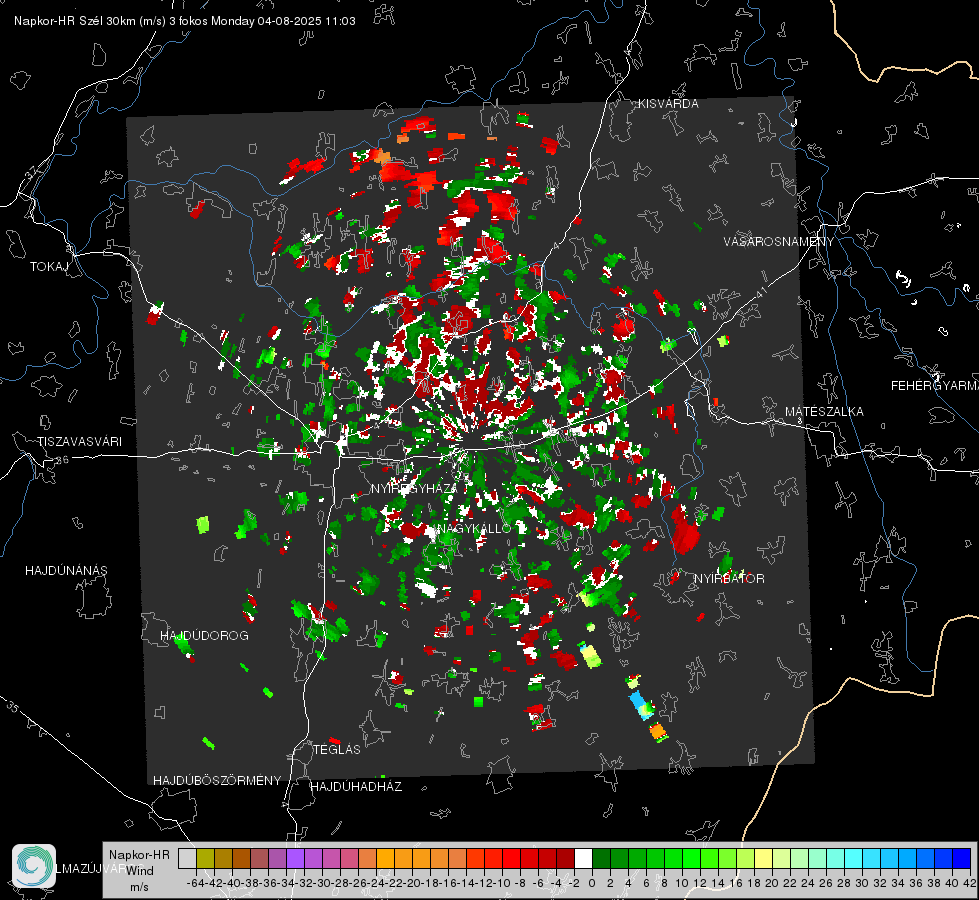Select the gray swatch left of -64
The image size is (979, 900).
click(187, 859)
